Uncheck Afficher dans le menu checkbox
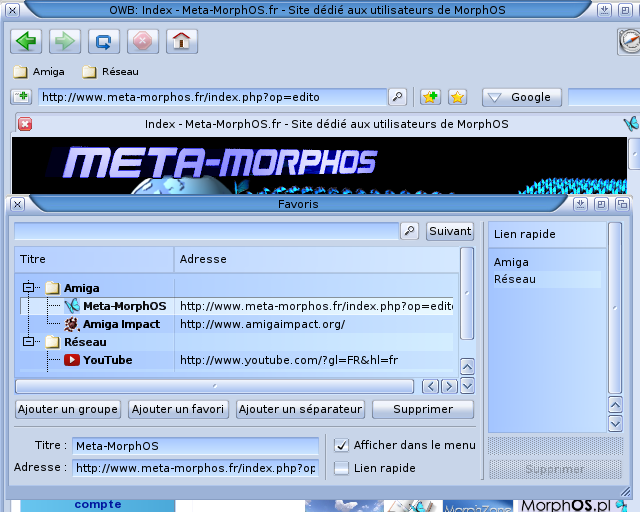Viewport: 640px width, 512px height. (341, 445)
